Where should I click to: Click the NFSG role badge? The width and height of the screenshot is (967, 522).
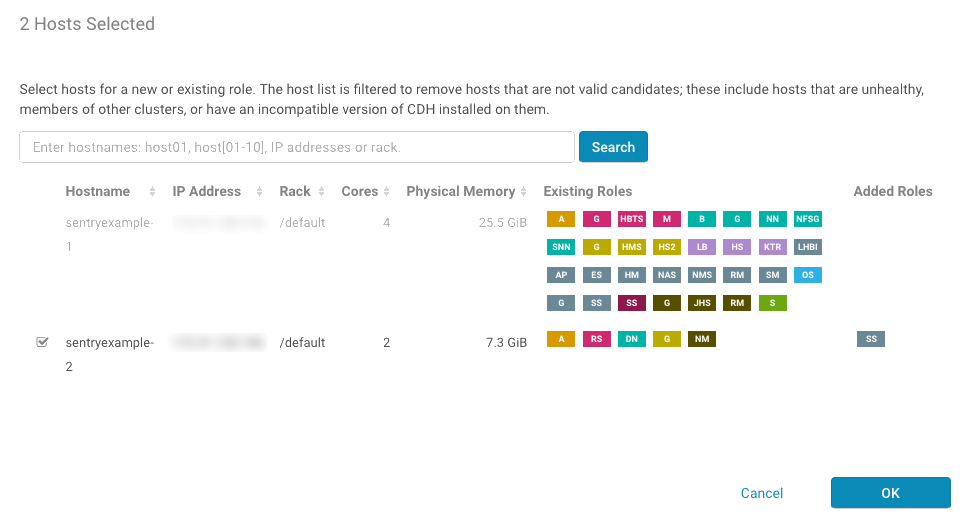807,219
